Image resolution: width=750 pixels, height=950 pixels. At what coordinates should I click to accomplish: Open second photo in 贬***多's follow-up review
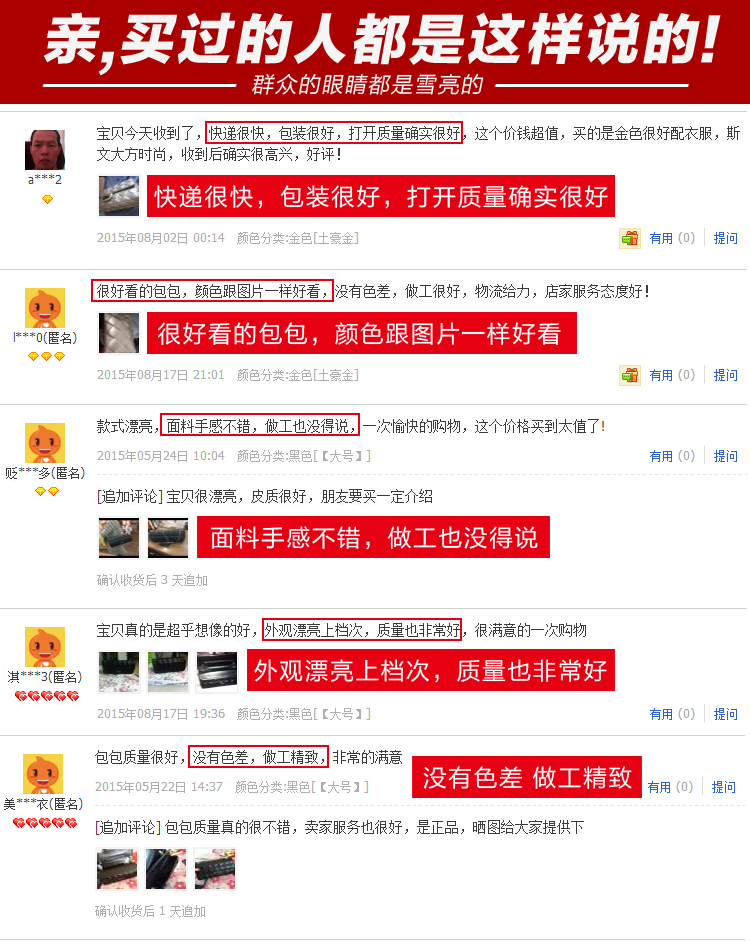coord(168,537)
